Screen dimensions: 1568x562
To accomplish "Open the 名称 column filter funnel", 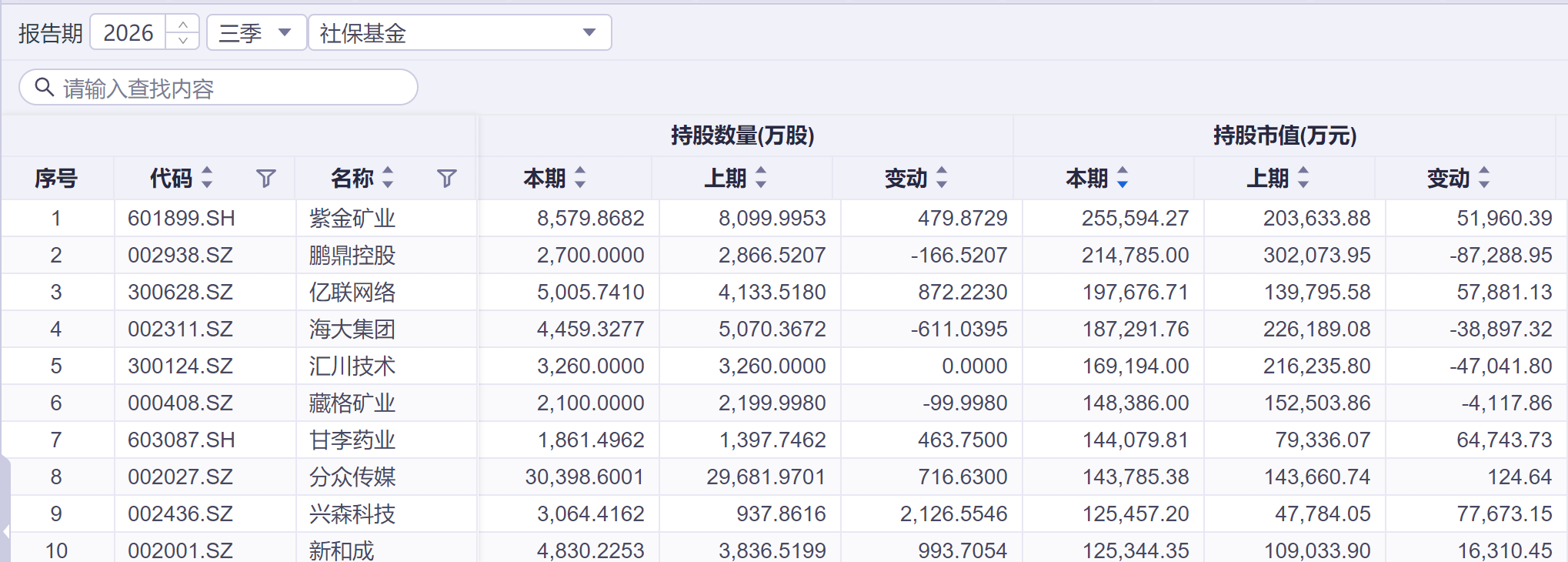I will pos(446,179).
